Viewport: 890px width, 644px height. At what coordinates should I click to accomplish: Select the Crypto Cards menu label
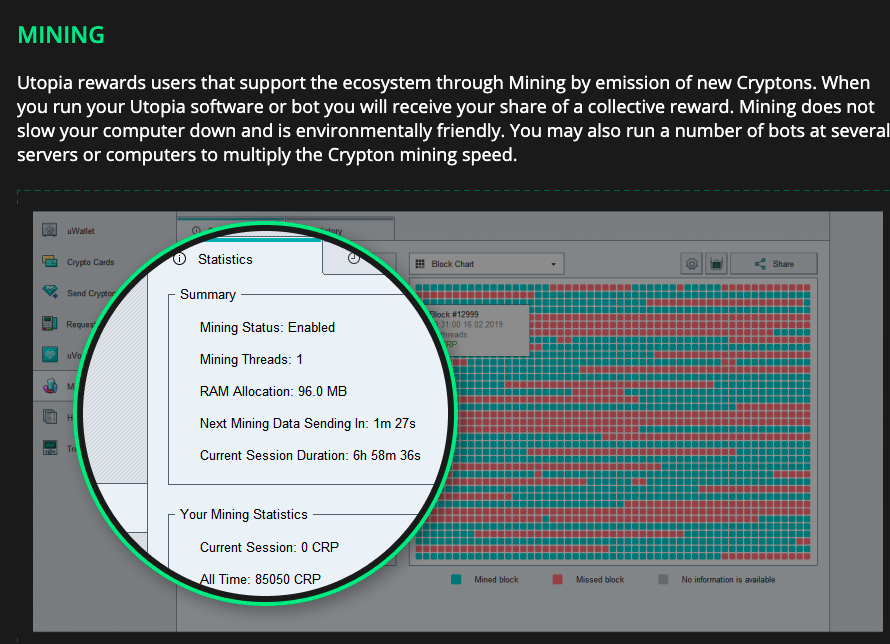[x=91, y=262]
